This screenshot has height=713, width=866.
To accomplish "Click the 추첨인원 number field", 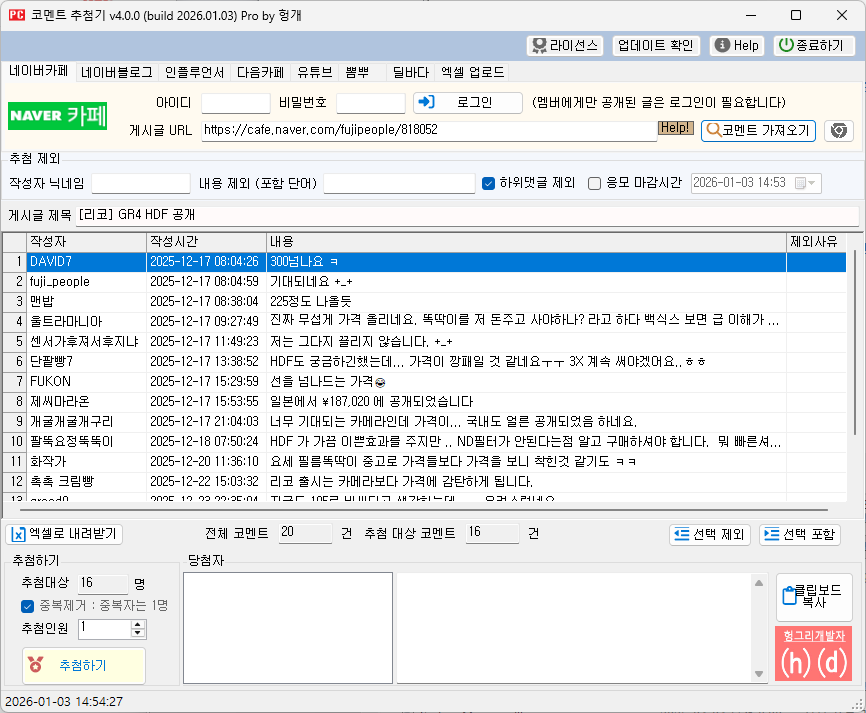I will pyautogui.click(x=105, y=629).
